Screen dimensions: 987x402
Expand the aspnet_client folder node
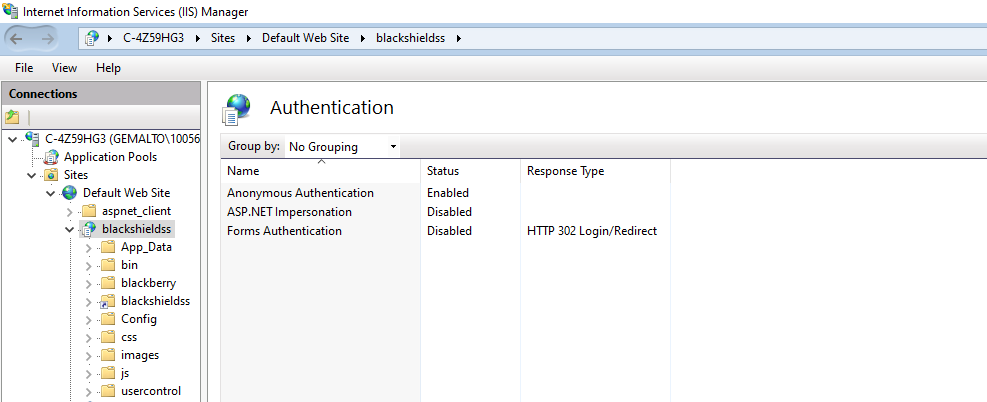(70, 211)
